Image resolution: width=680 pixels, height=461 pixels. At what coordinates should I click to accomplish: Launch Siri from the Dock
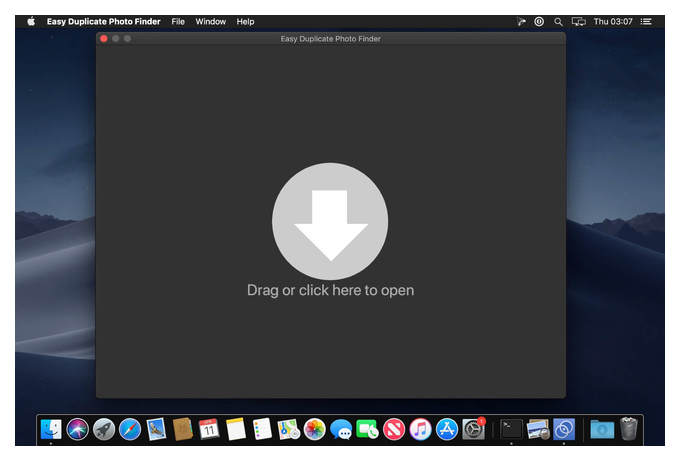(x=78, y=429)
